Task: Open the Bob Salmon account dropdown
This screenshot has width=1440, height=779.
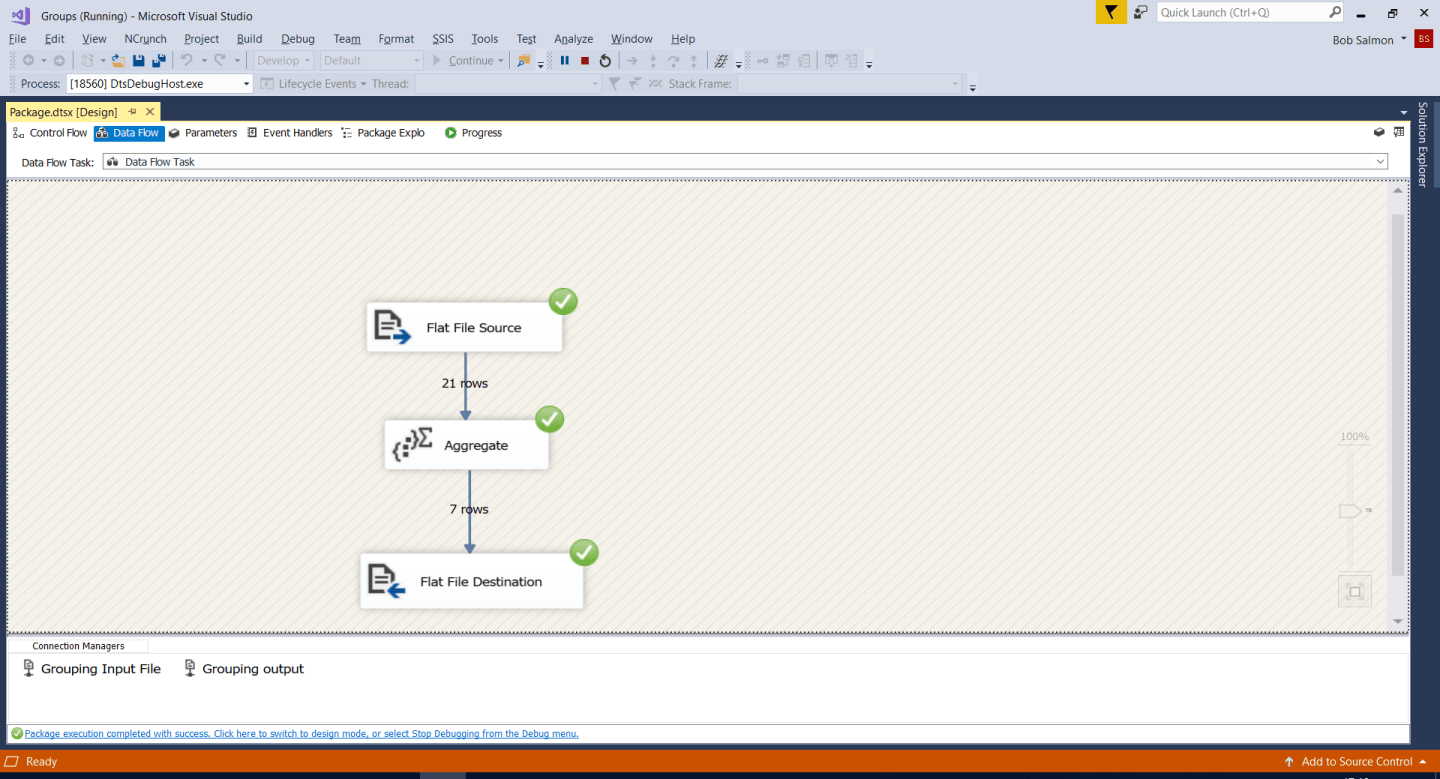Action: click(1404, 39)
